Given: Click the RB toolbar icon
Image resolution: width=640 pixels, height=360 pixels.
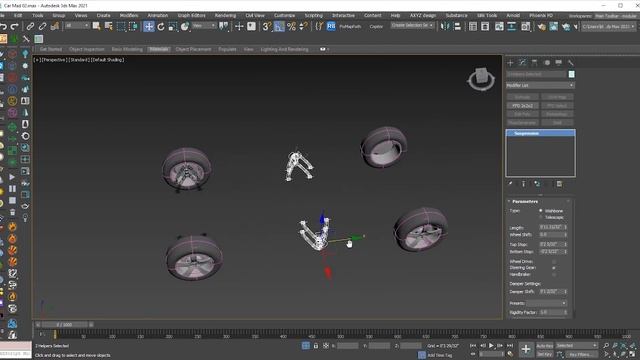Looking at the screenshot, I should point(331,27).
